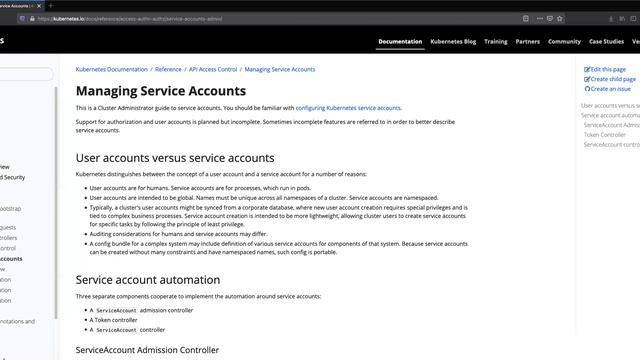
Task: Jump to ServiceAccount Admission TOC entry
Action: (611, 125)
